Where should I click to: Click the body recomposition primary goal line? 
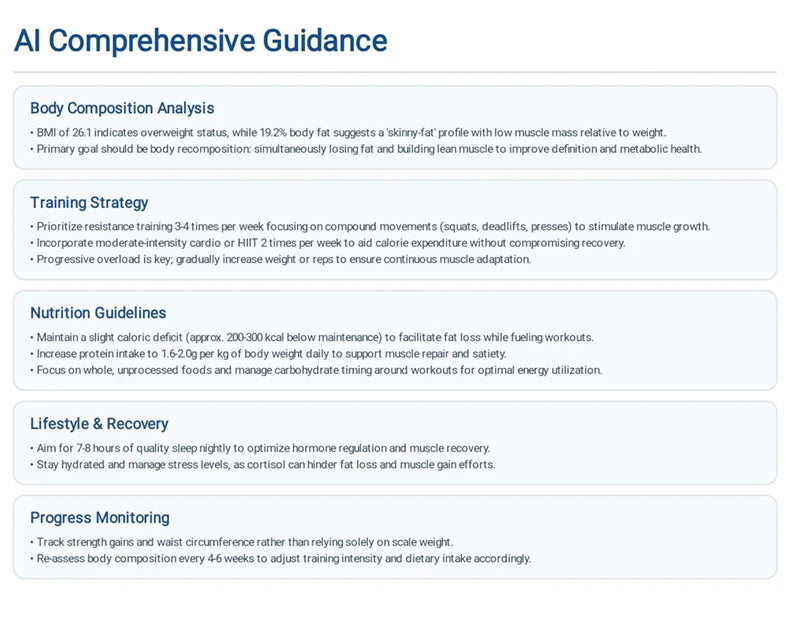coord(366,149)
